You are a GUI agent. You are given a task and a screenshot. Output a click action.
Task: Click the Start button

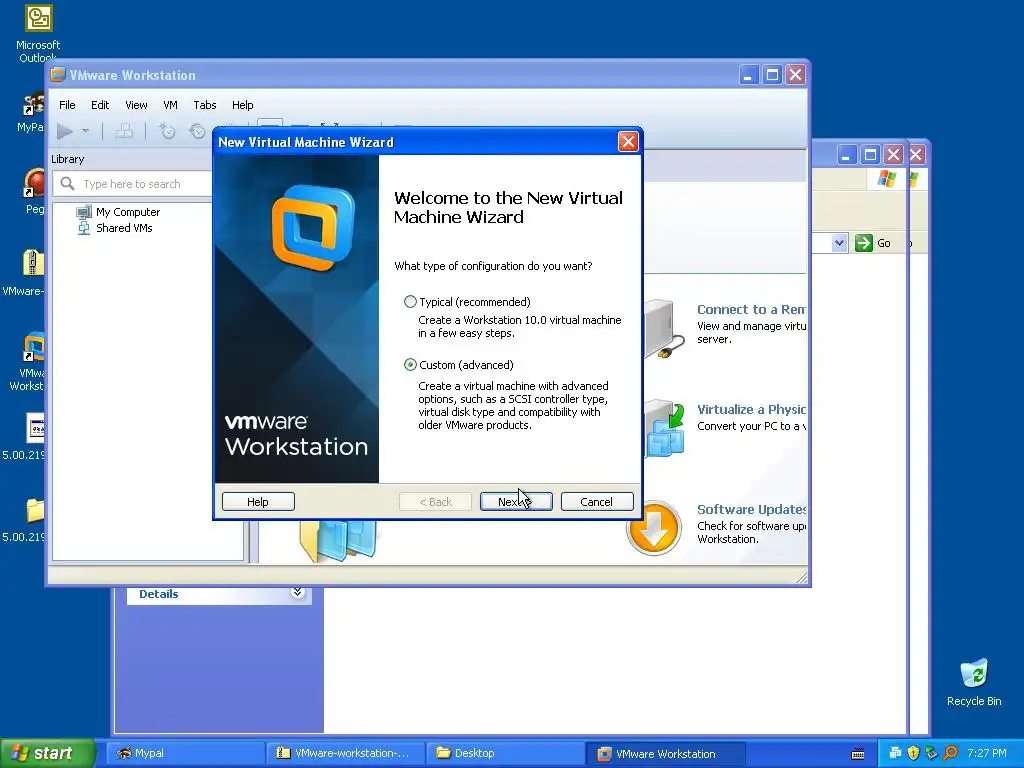coord(46,754)
